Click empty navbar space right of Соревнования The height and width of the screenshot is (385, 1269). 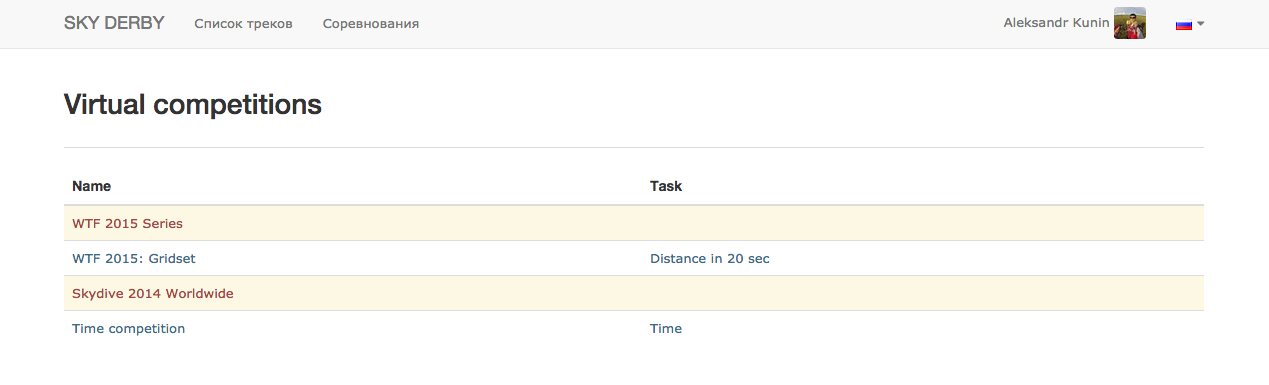[700, 23]
